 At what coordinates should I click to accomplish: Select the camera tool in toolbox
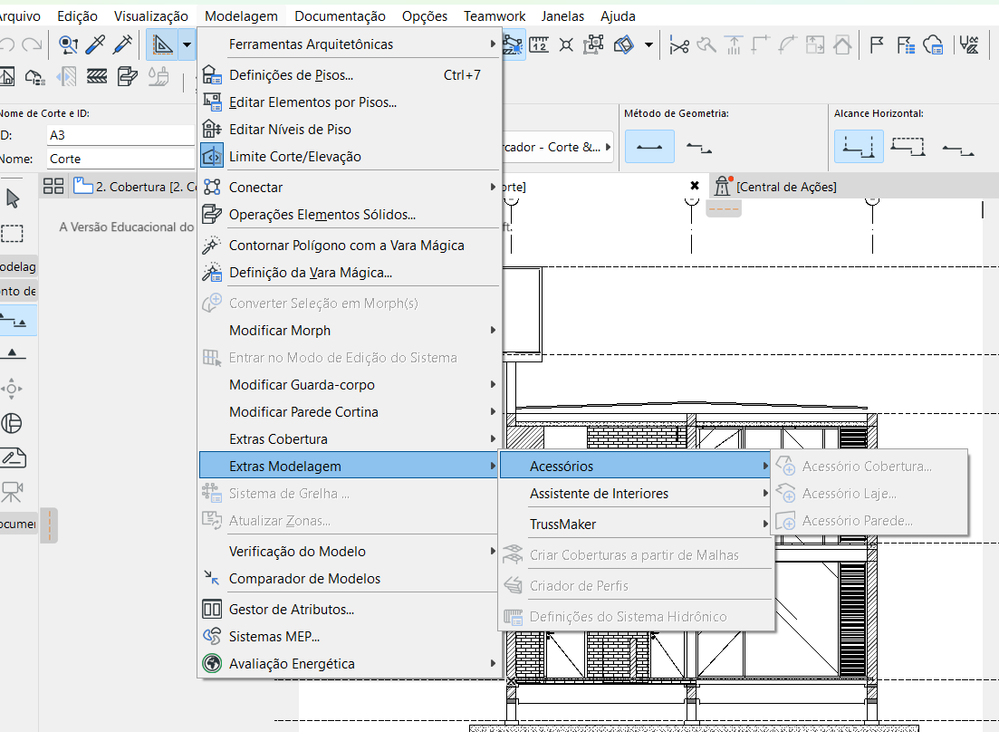coord(12,491)
